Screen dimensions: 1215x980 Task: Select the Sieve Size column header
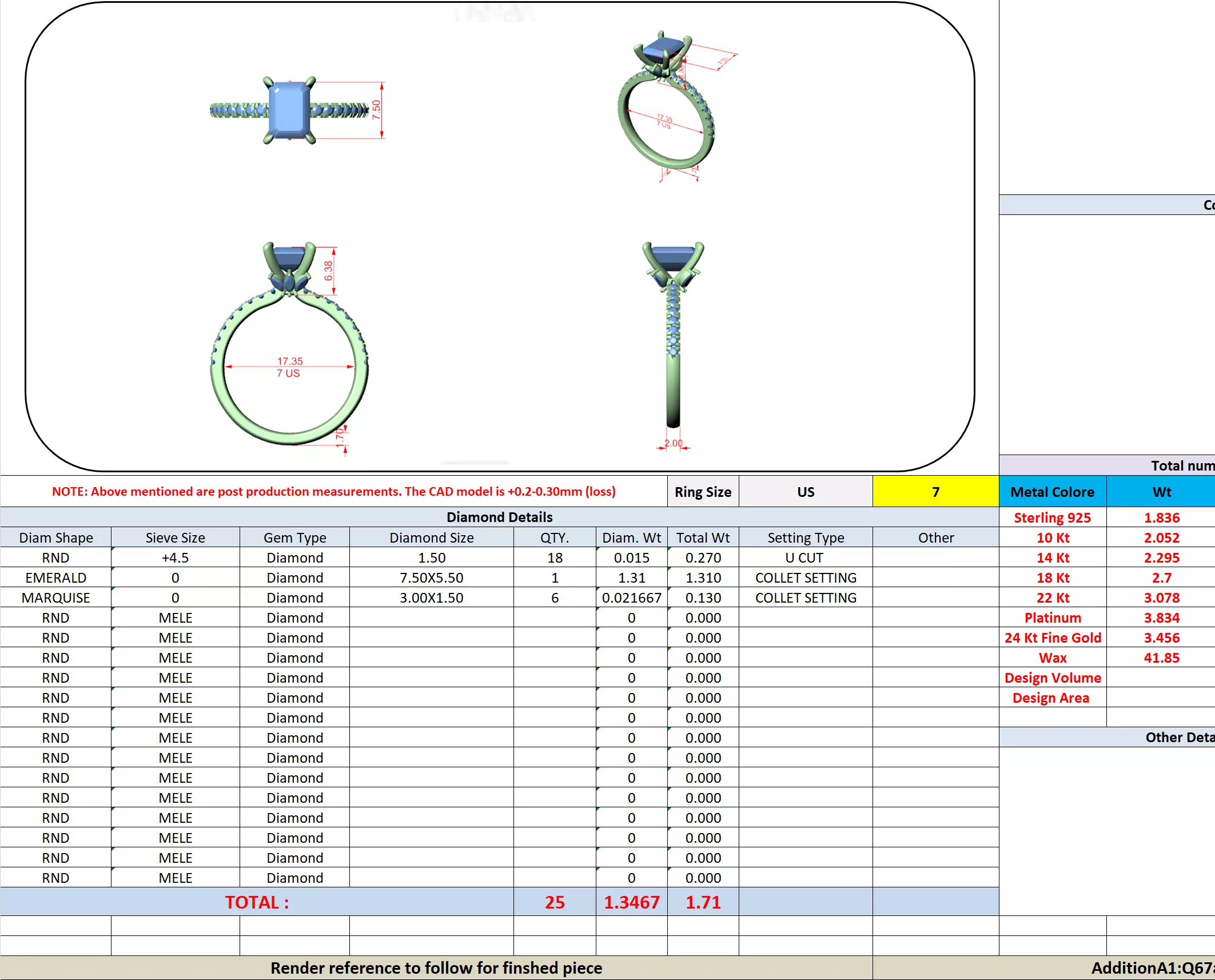coord(175,537)
